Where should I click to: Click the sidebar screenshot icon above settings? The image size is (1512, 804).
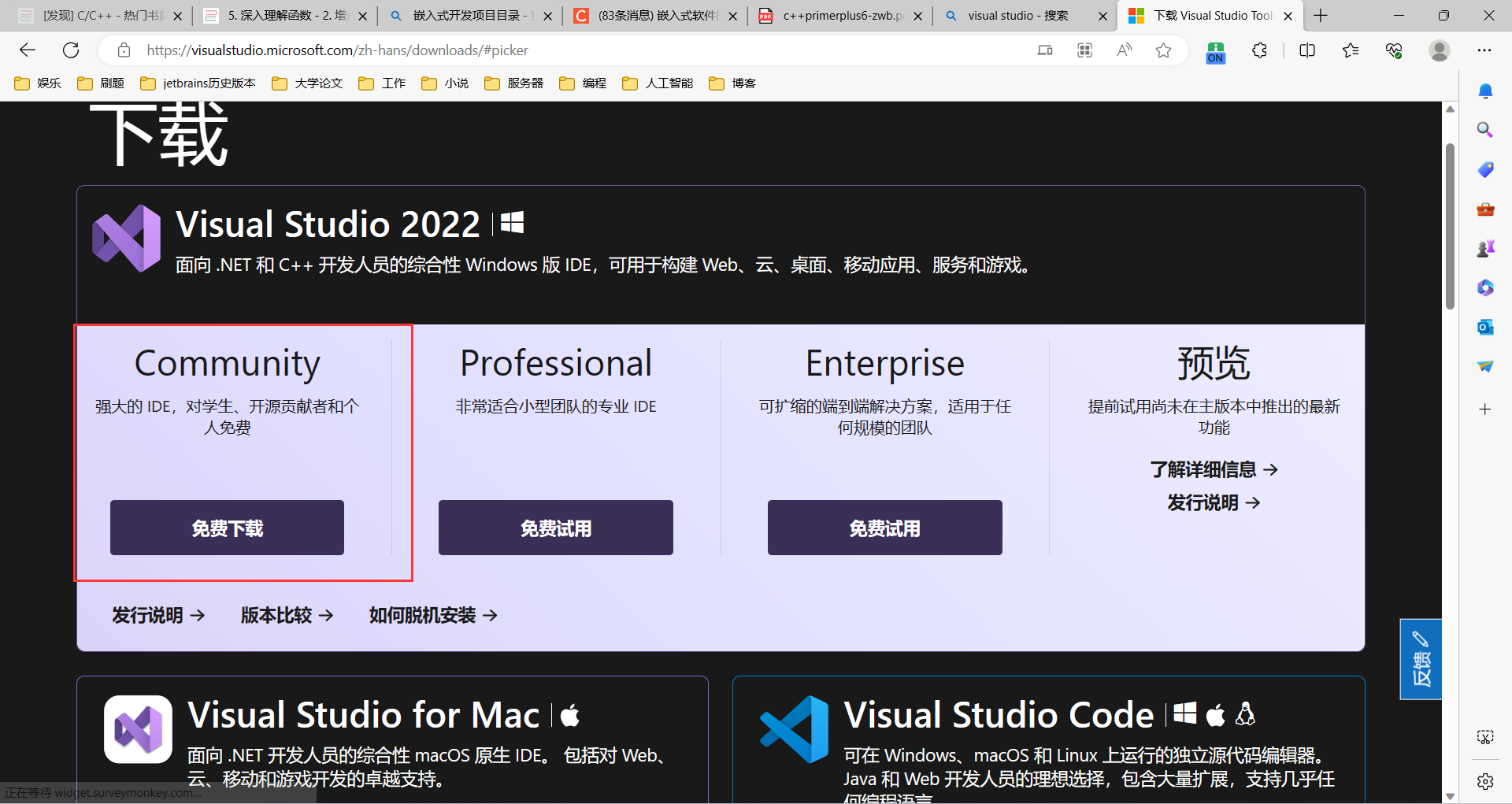tap(1485, 737)
